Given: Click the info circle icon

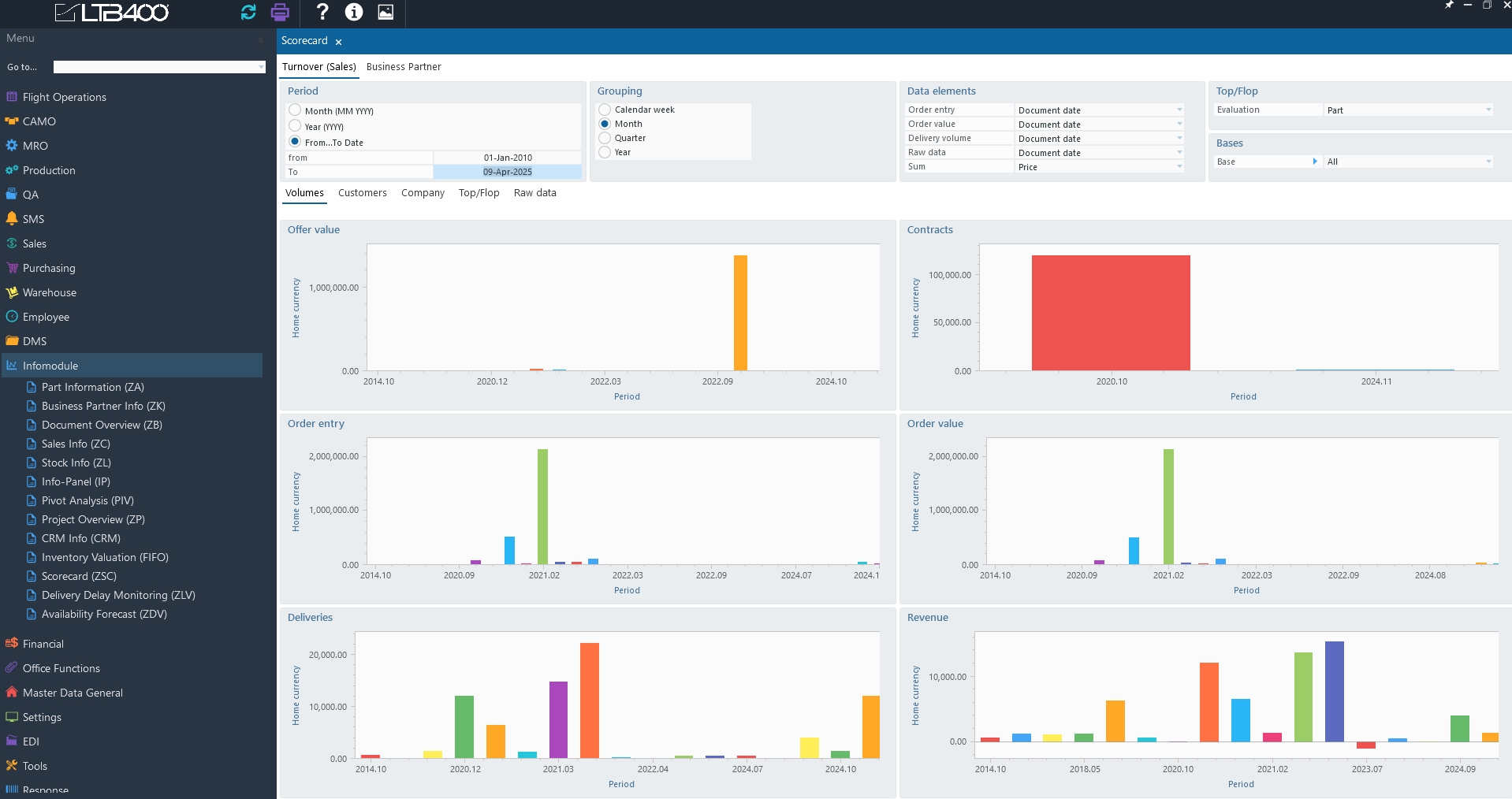Looking at the screenshot, I should [354, 12].
